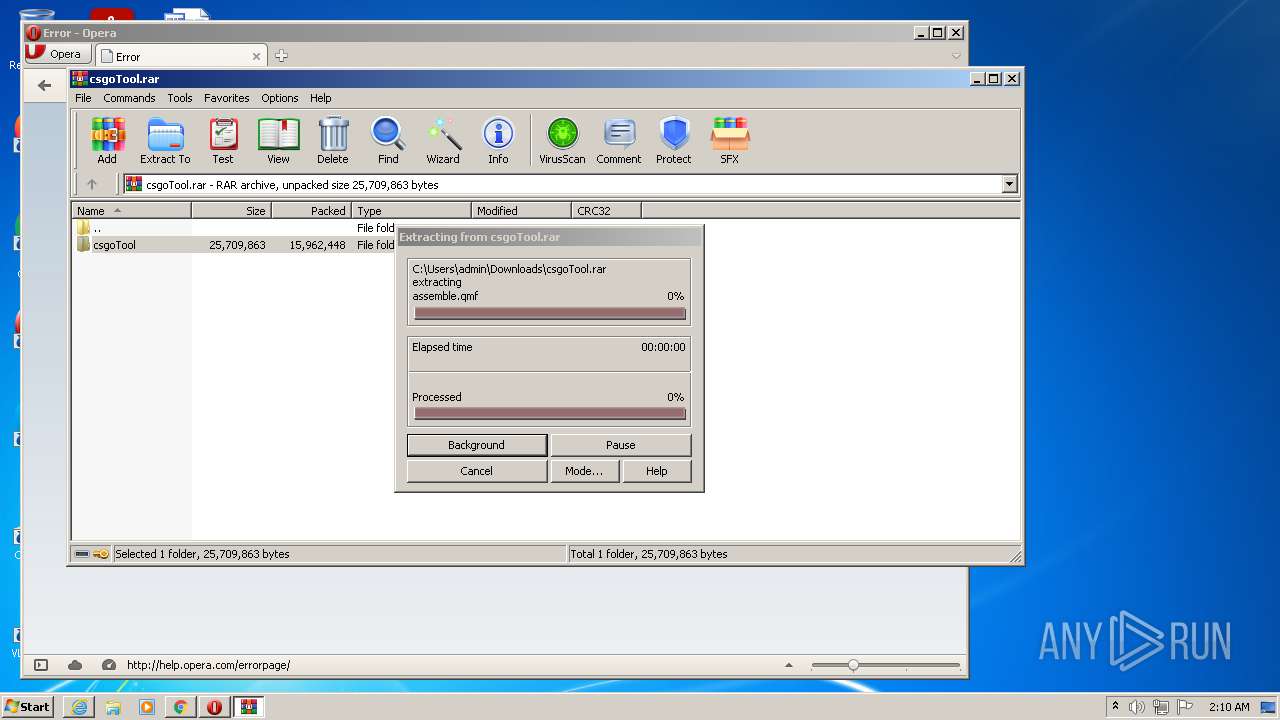Sort by the Name column header

tap(131, 210)
